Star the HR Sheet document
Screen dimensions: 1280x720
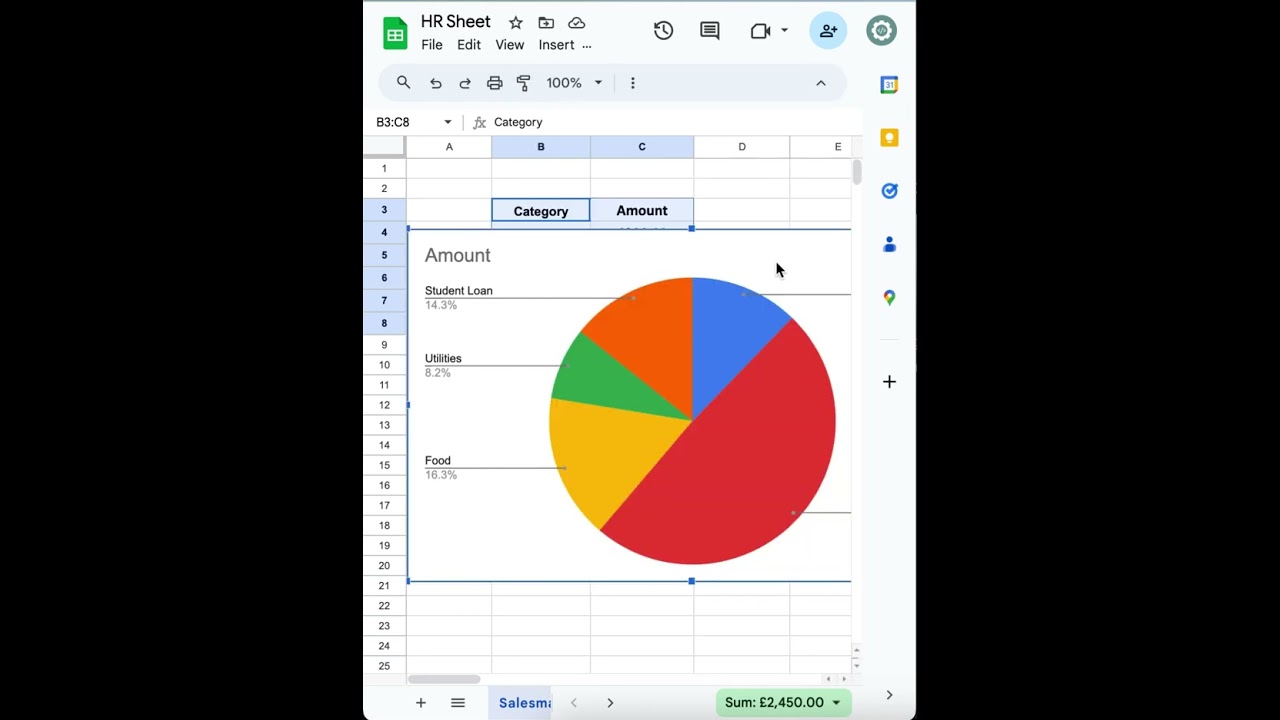[516, 23]
